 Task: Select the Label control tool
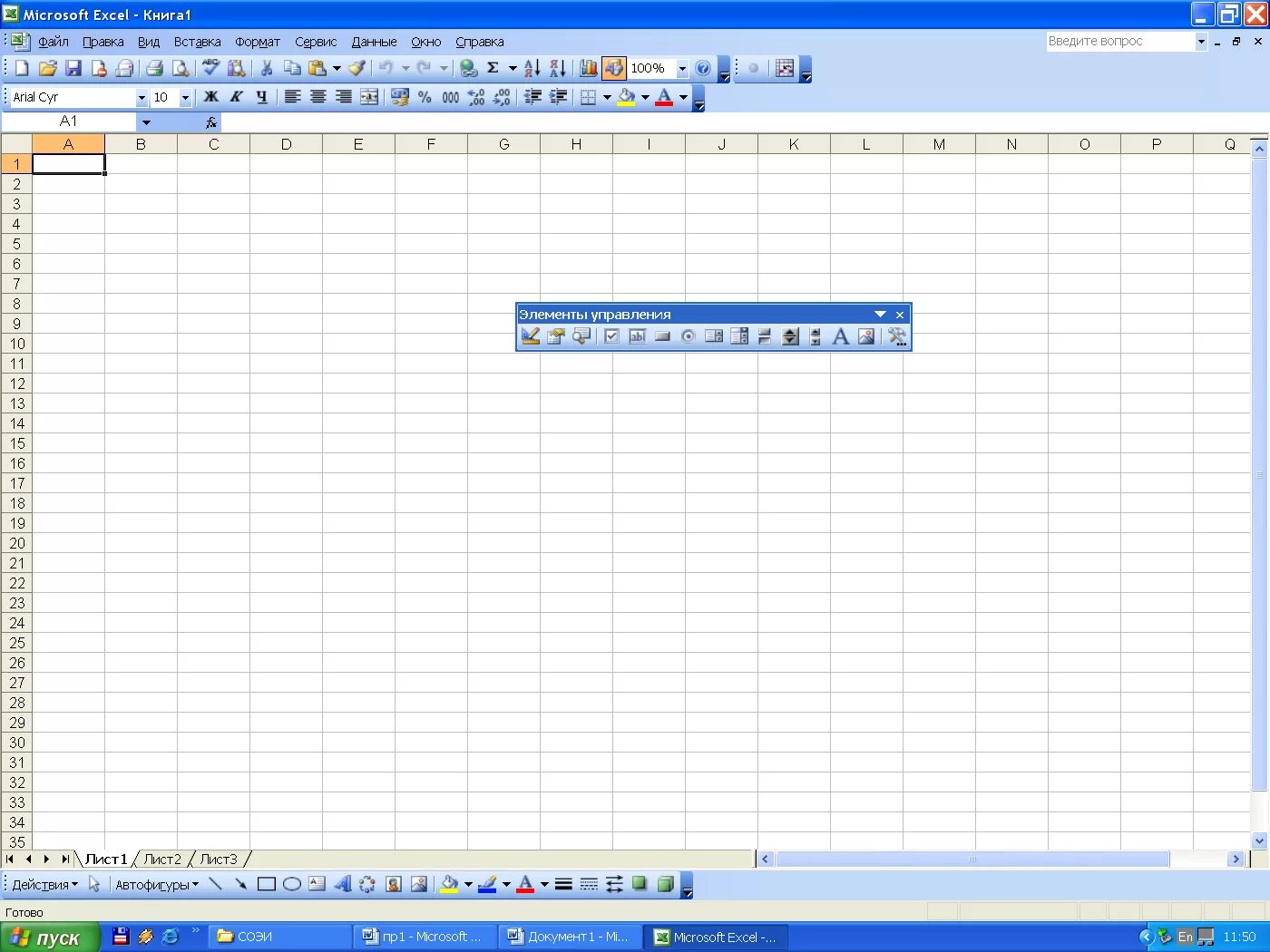coord(841,336)
